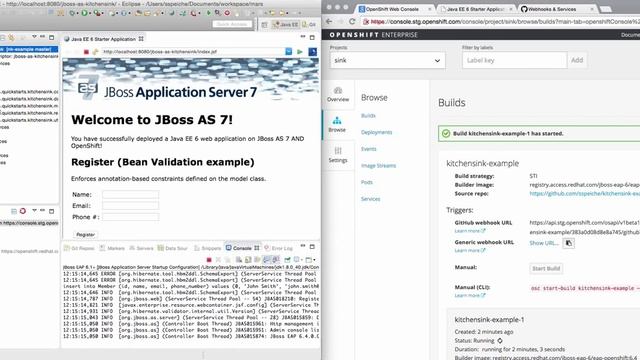Open the Quick Access field in Eclipse
Screen dimensions: 640x360
tap(232, 24)
